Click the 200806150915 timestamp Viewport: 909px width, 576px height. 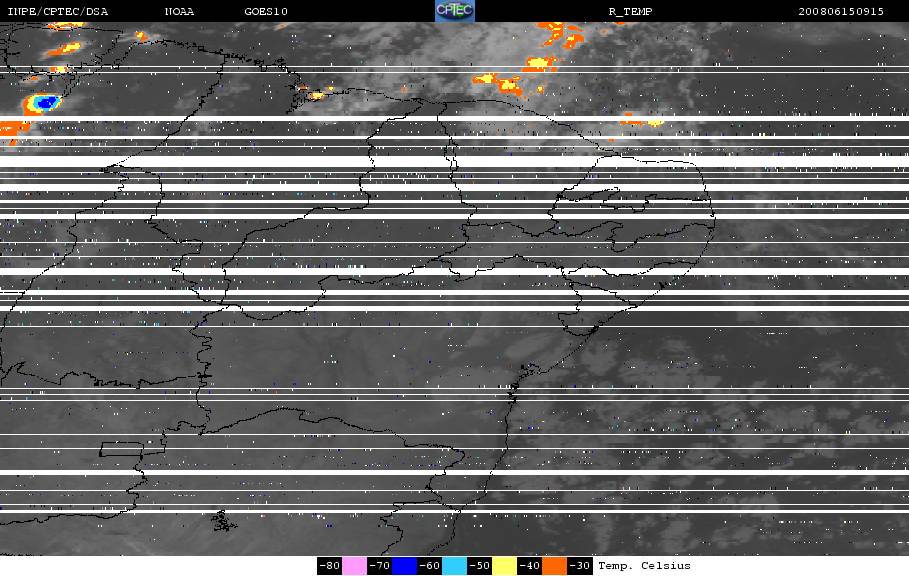point(841,12)
